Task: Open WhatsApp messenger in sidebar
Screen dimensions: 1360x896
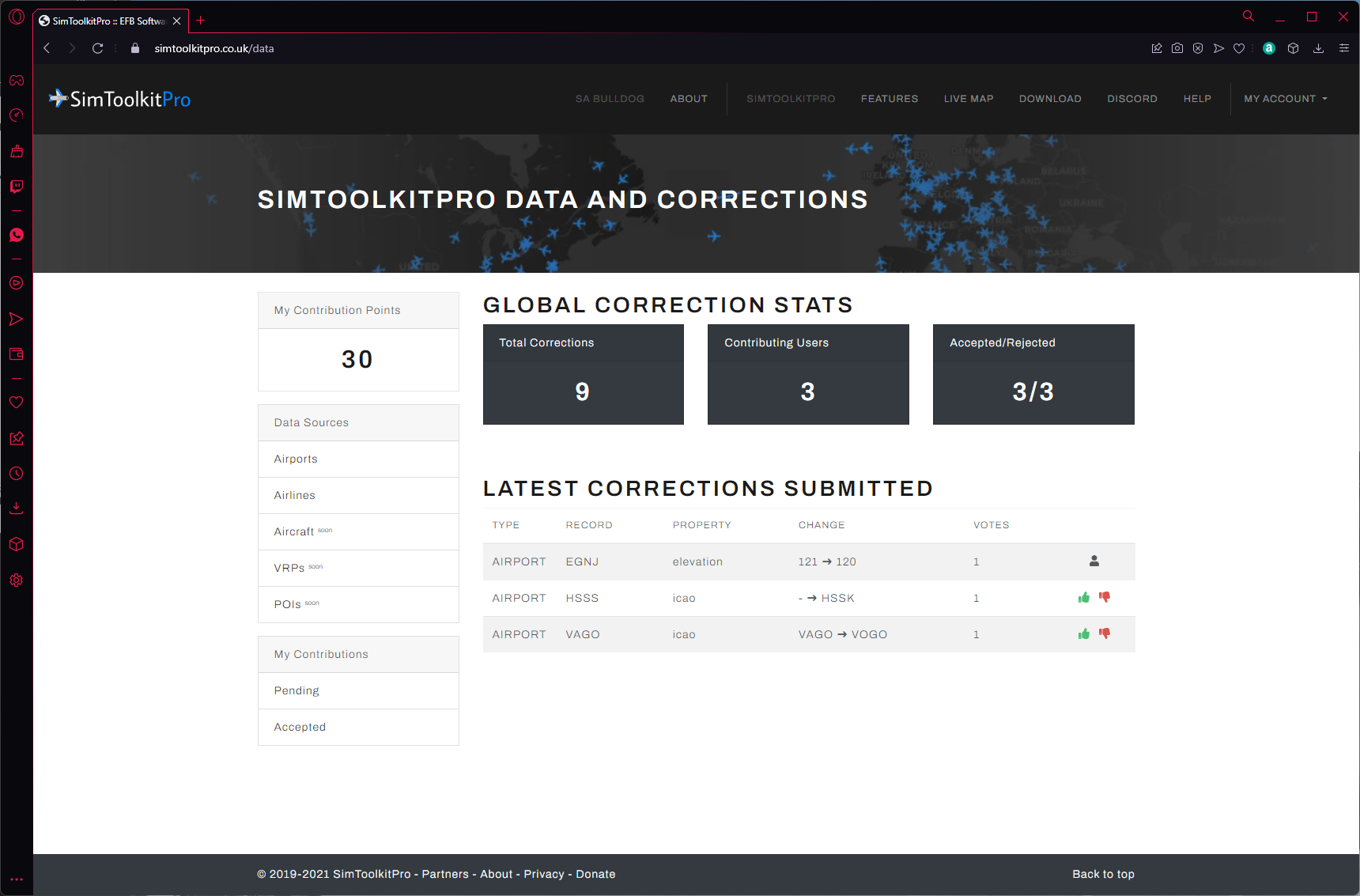Action: [17, 235]
